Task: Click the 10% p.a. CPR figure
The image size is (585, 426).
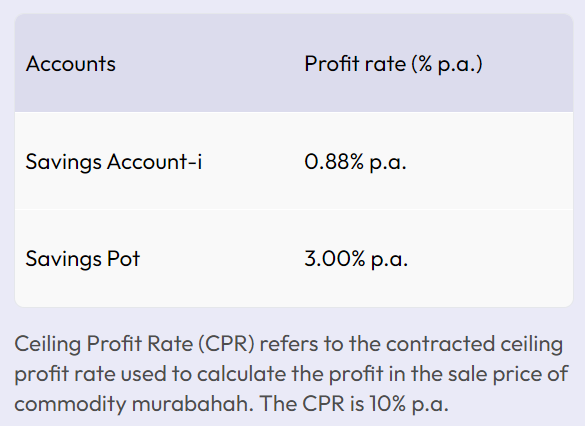Action: tap(409, 404)
